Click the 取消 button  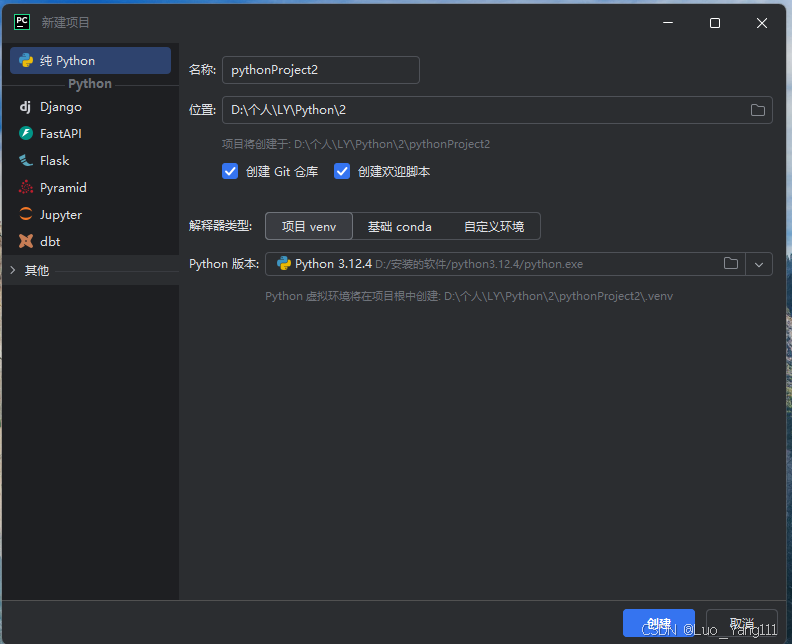[741, 623]
